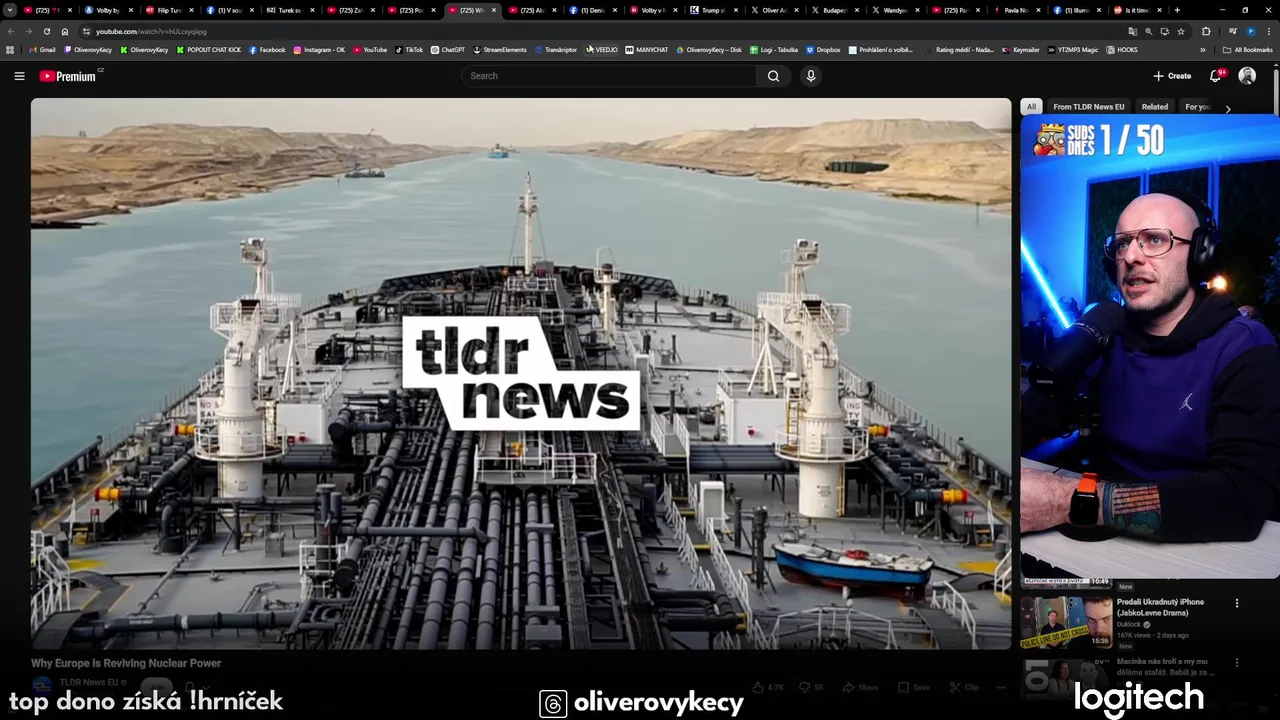Open the Dropbox bookmark
This screenshot has height=720, width=1280.
[x=823, y=50]
